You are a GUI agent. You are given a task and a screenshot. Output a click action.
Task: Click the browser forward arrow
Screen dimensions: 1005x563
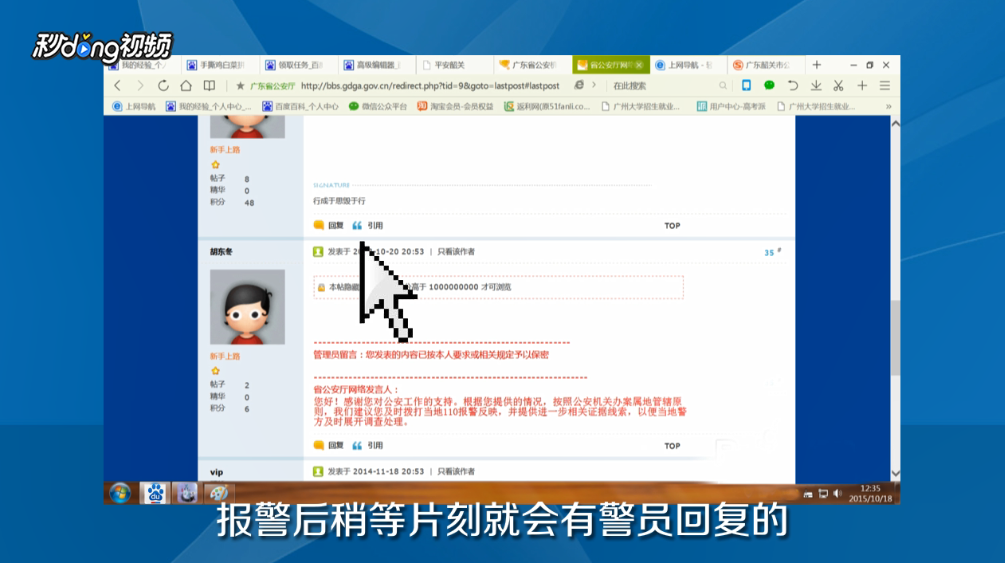coord(140,85)
